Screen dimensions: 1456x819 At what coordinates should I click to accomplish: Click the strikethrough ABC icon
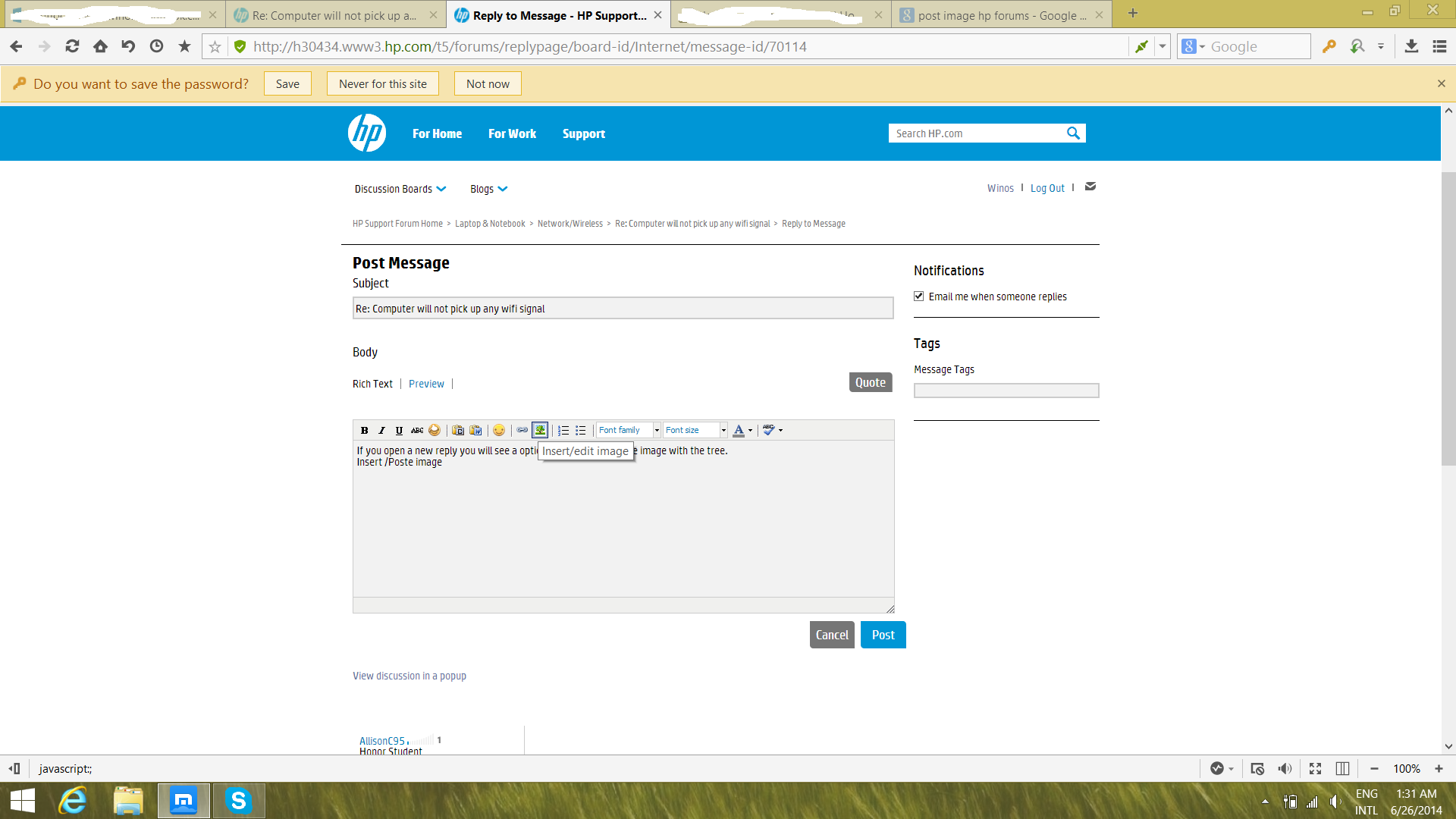[x=417, y=430]
